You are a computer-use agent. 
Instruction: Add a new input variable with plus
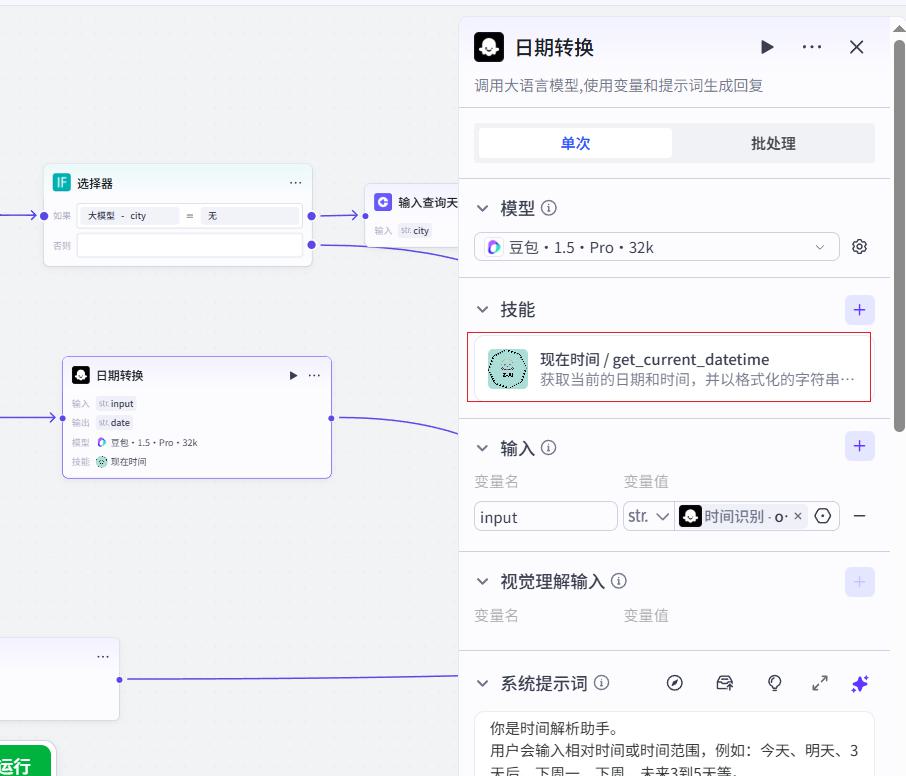pos(859,446)
